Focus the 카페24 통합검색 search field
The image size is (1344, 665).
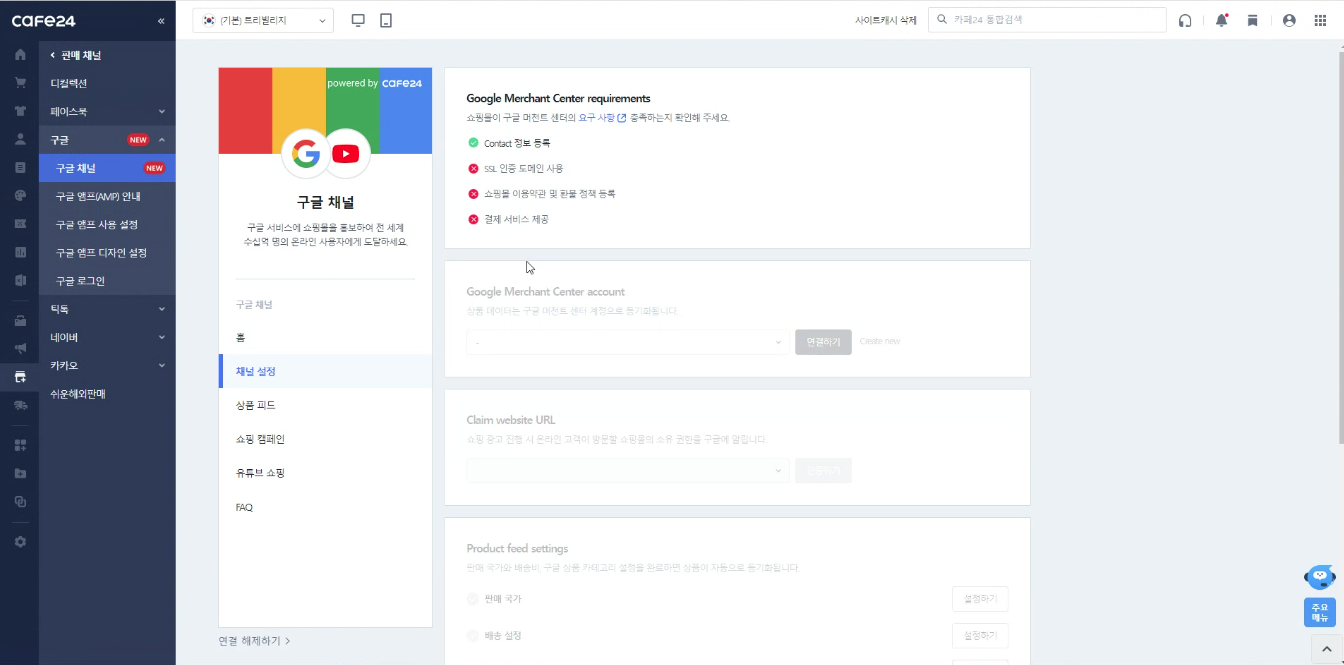pos(1047,20)
